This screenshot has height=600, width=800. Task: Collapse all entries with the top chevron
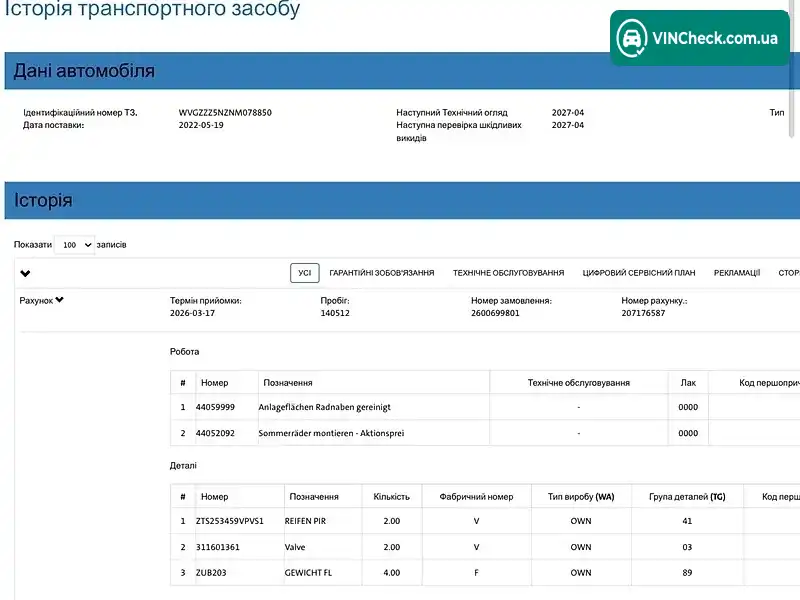pyautogui.click(x=25, y=273)
